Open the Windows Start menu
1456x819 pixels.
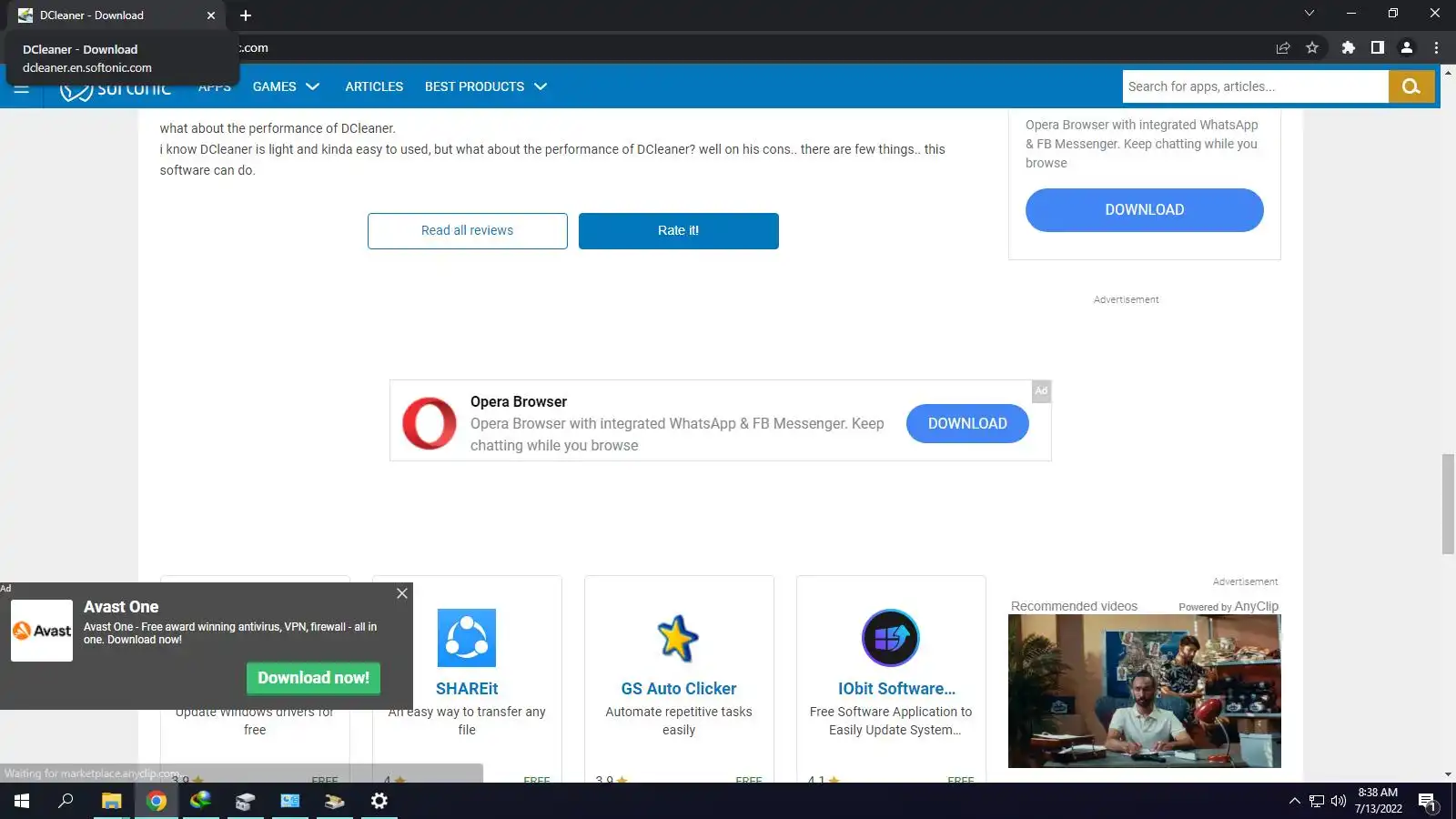[22, 801]
